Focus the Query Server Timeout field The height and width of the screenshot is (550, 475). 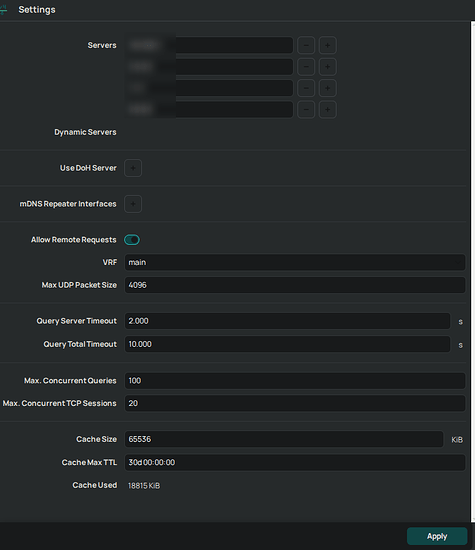(x=287, y=321)
